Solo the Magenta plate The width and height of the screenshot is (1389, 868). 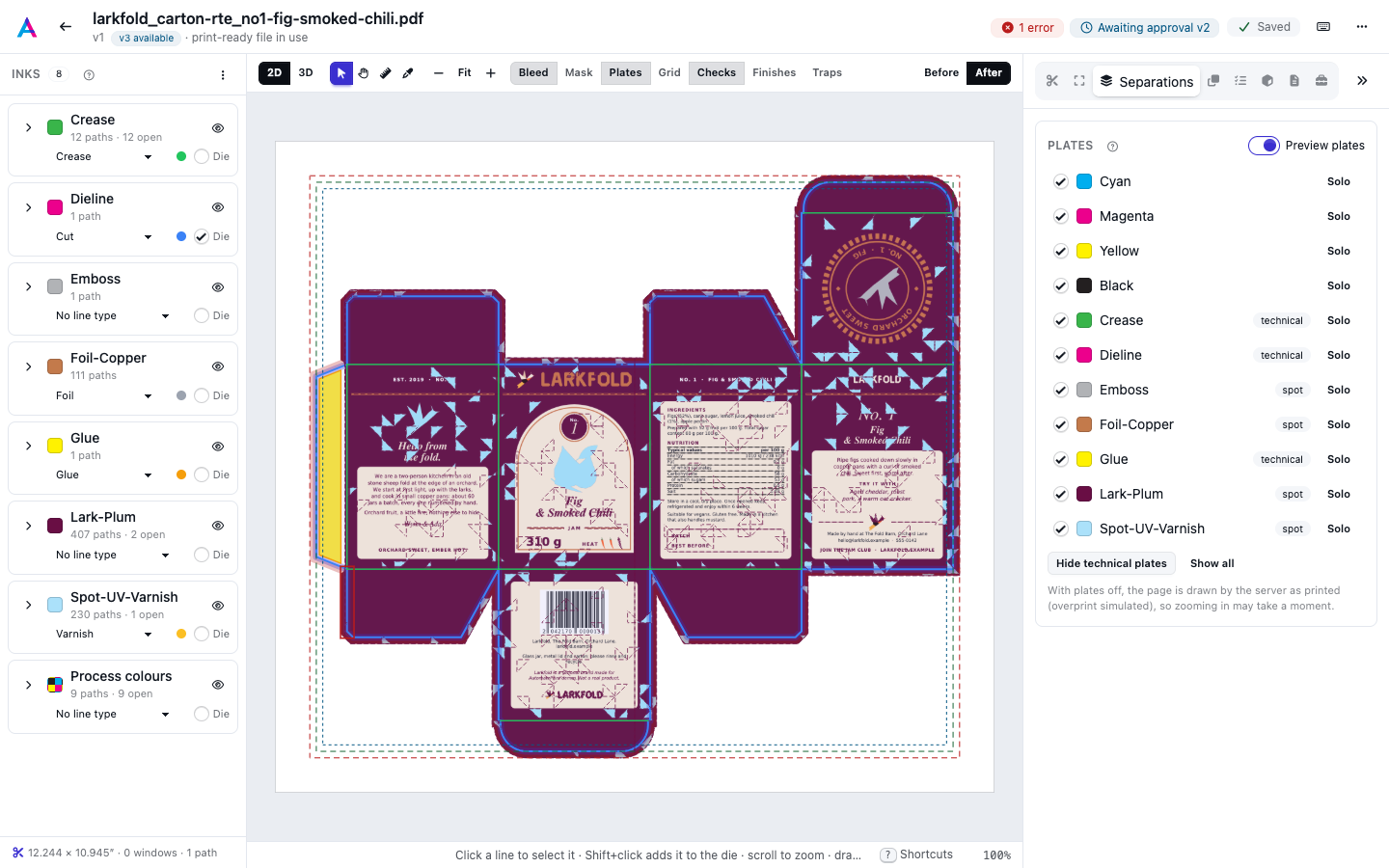point(1339,216)
